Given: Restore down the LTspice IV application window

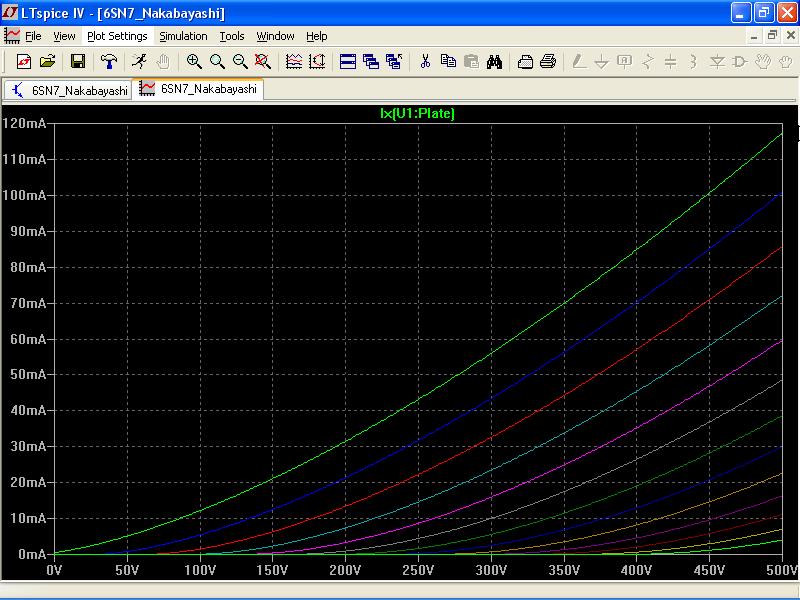Looking at the screenshot, I should 764,12.
